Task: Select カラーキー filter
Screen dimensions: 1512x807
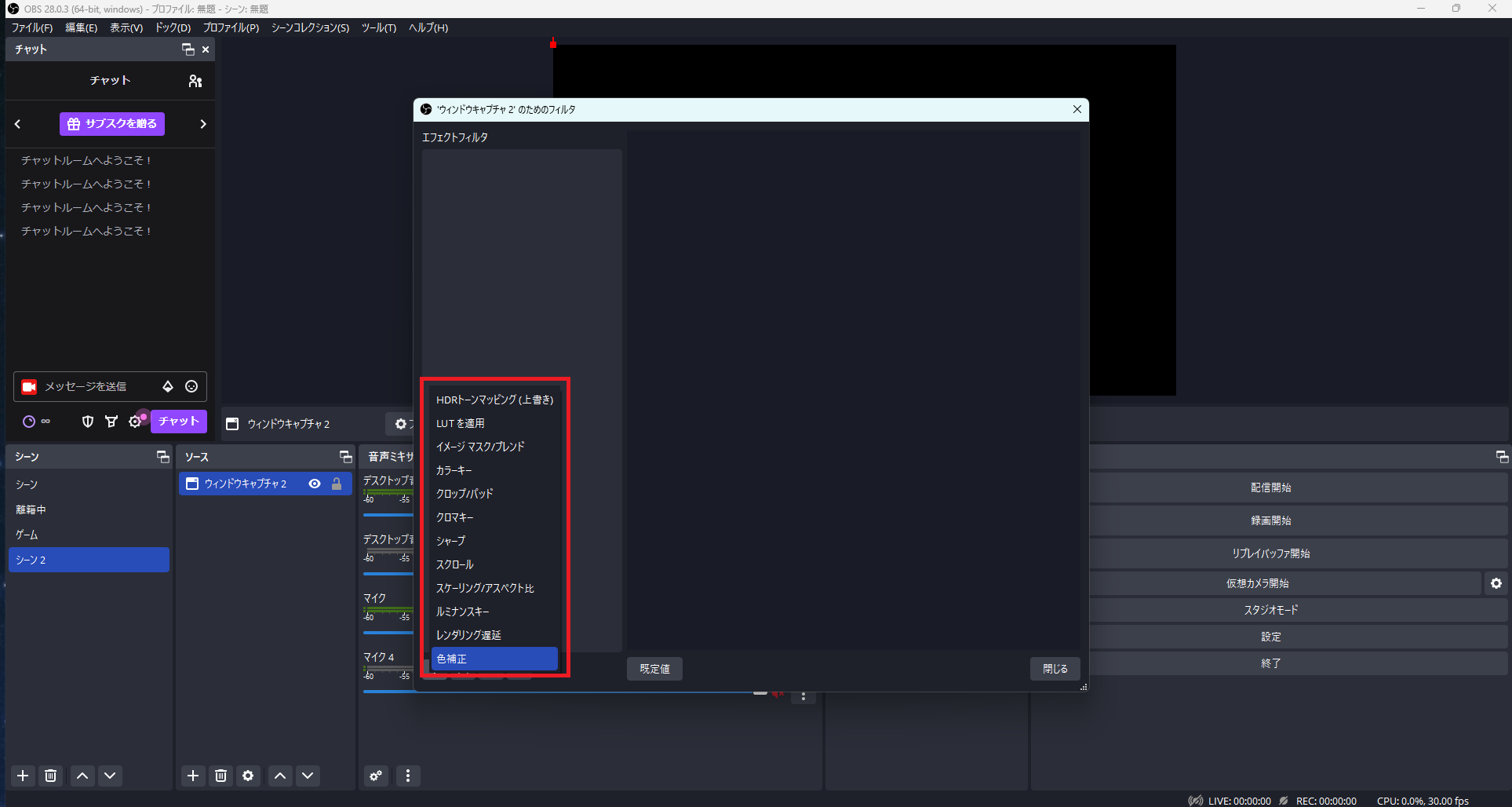Action: click(x=494, y=470)
